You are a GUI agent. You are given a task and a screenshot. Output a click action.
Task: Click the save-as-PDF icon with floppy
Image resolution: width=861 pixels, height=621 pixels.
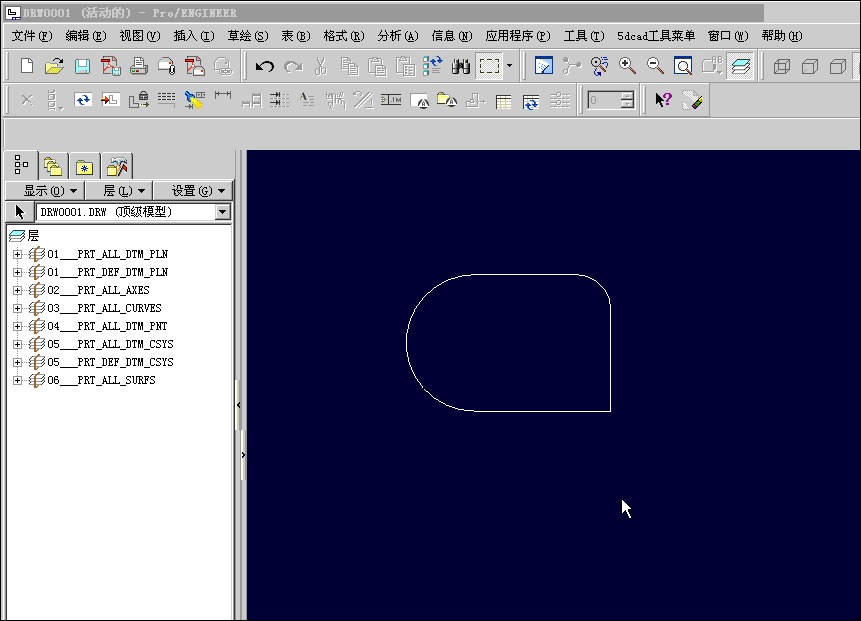[x=110, y=66]
